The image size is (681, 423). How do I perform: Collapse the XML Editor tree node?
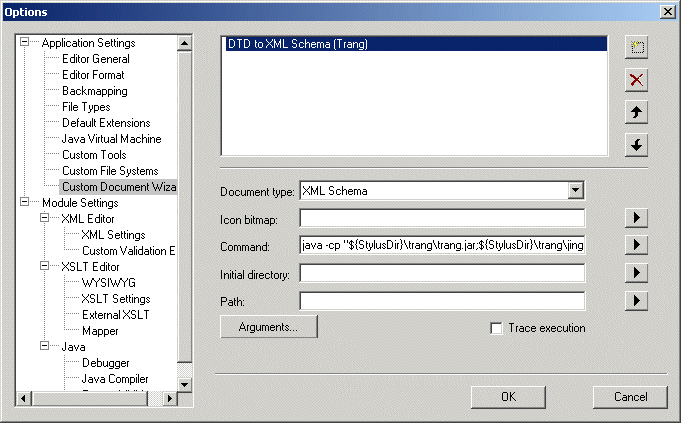pyautogui.click(x=44, y=219)
